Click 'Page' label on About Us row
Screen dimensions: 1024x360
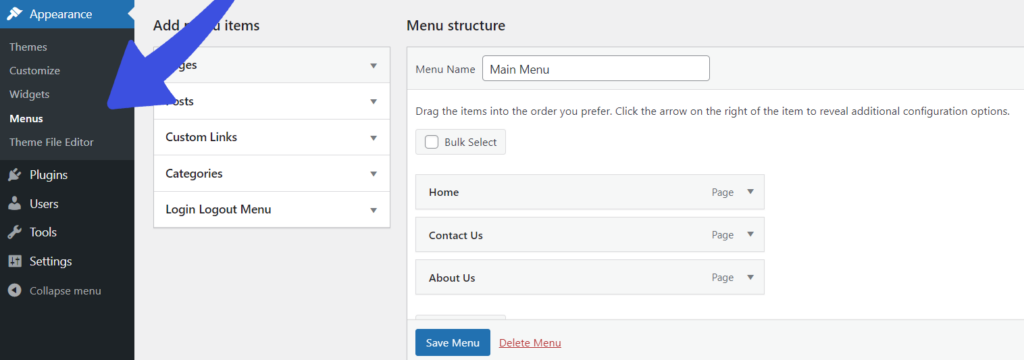pyautogui.click(x=723, y=278)
